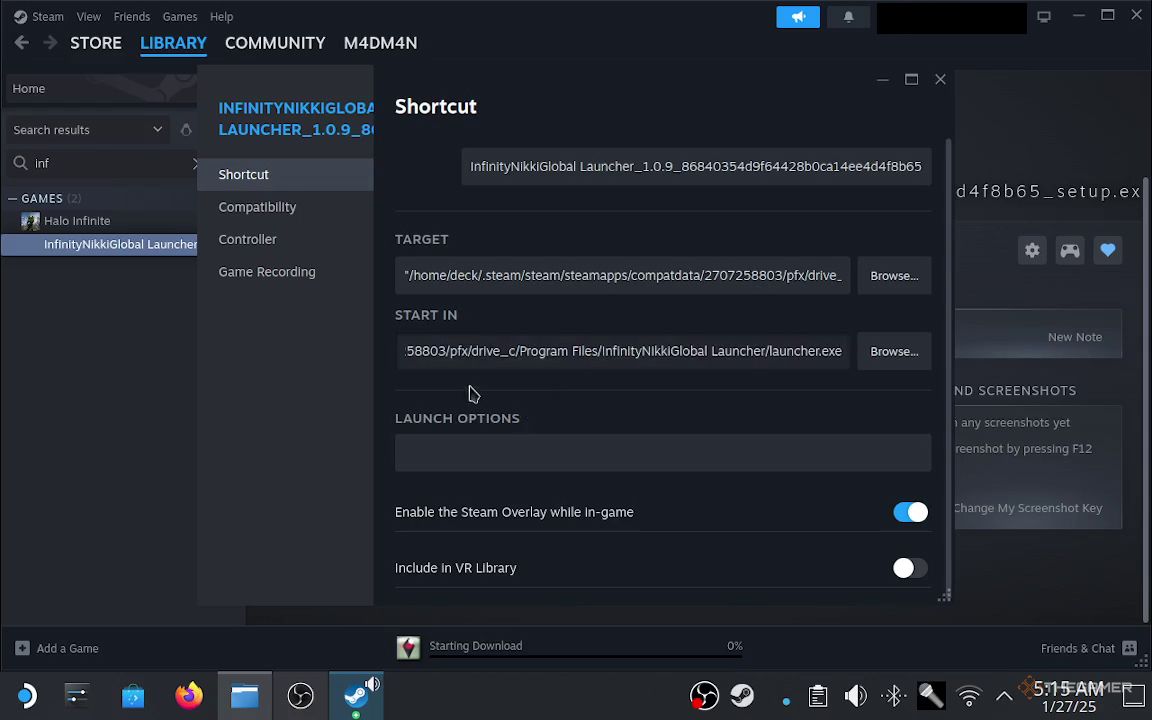The image size is (1152, 720).
Task: Click the OBS system tray icon
Action: 704,695
